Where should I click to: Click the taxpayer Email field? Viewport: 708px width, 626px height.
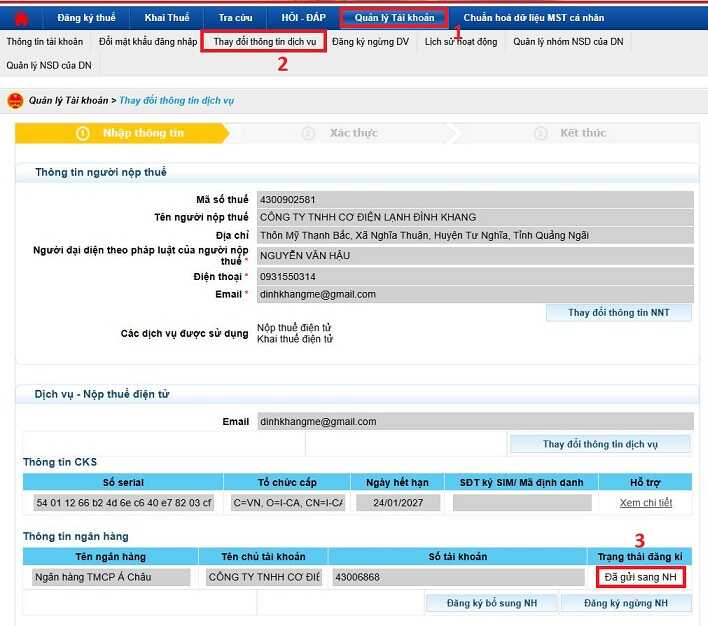[475, 294]
